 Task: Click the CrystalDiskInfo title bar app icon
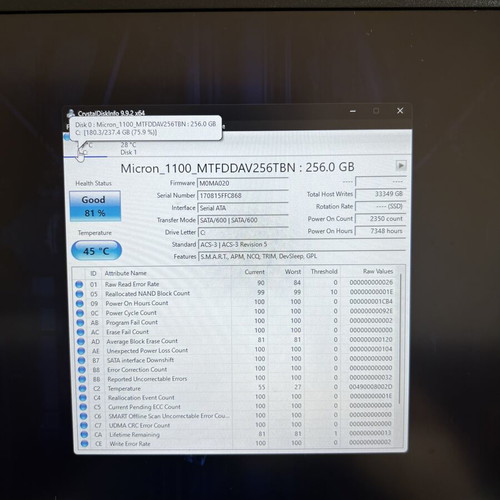[x=71, y=113]
